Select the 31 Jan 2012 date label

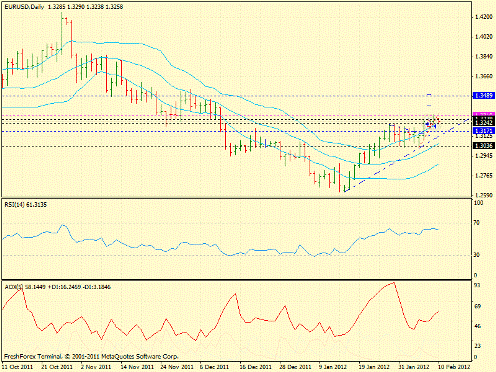pos(414,367)
